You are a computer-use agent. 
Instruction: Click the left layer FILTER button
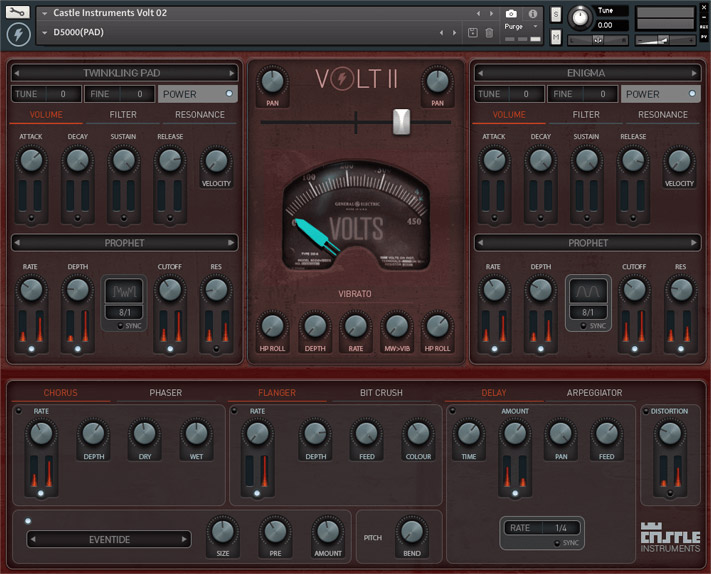(123, 115)
